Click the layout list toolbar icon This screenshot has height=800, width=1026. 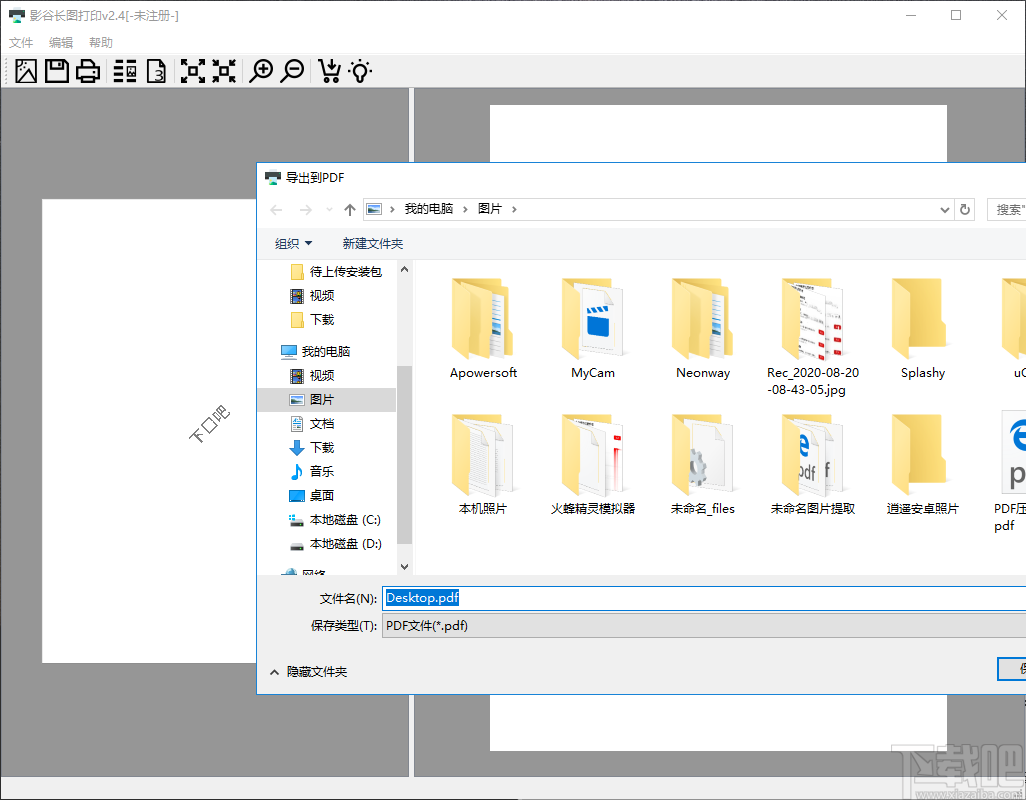tap(125, 71)
